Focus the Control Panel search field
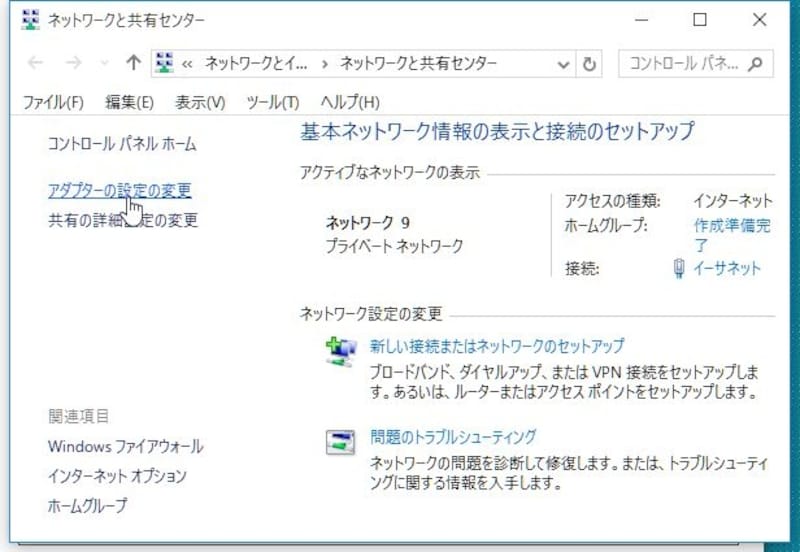 [695, 64]
